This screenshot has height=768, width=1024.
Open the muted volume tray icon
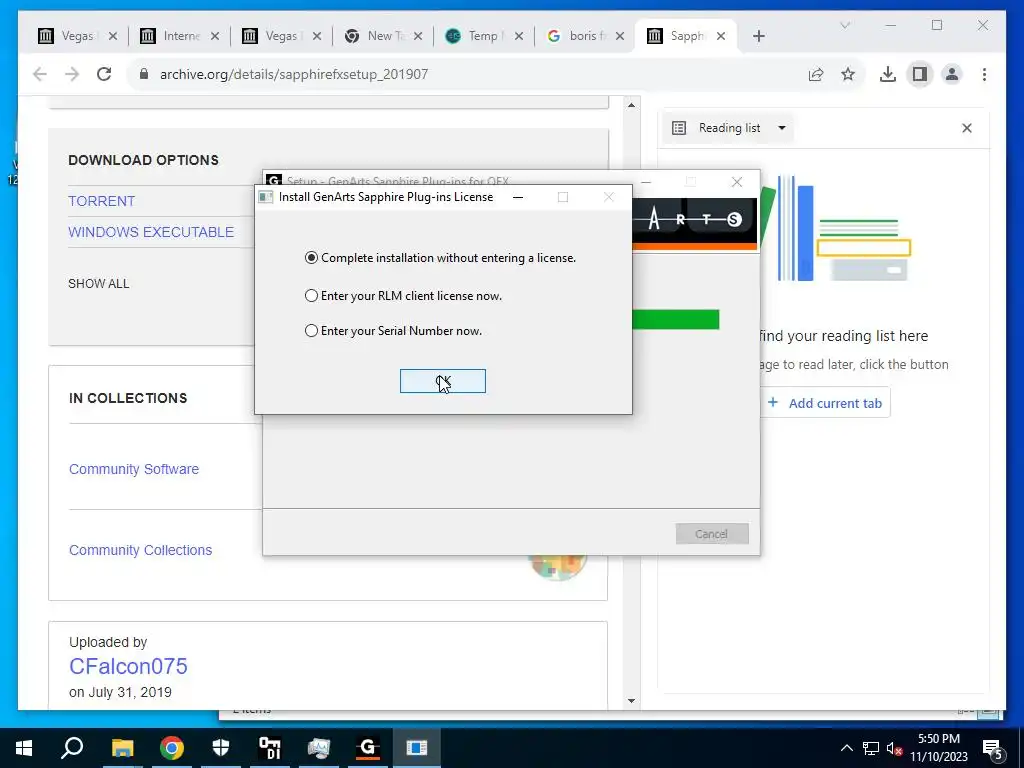tap(894, 748)
